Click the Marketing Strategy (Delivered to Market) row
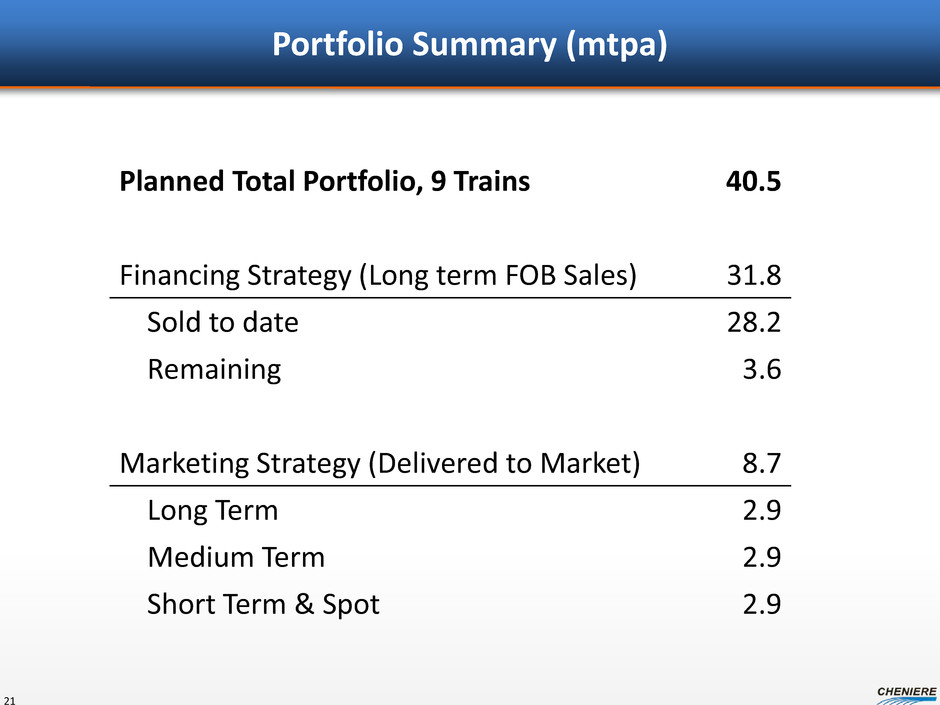The image size is (940, 705). pyautogui.click(x=380, y=464)
